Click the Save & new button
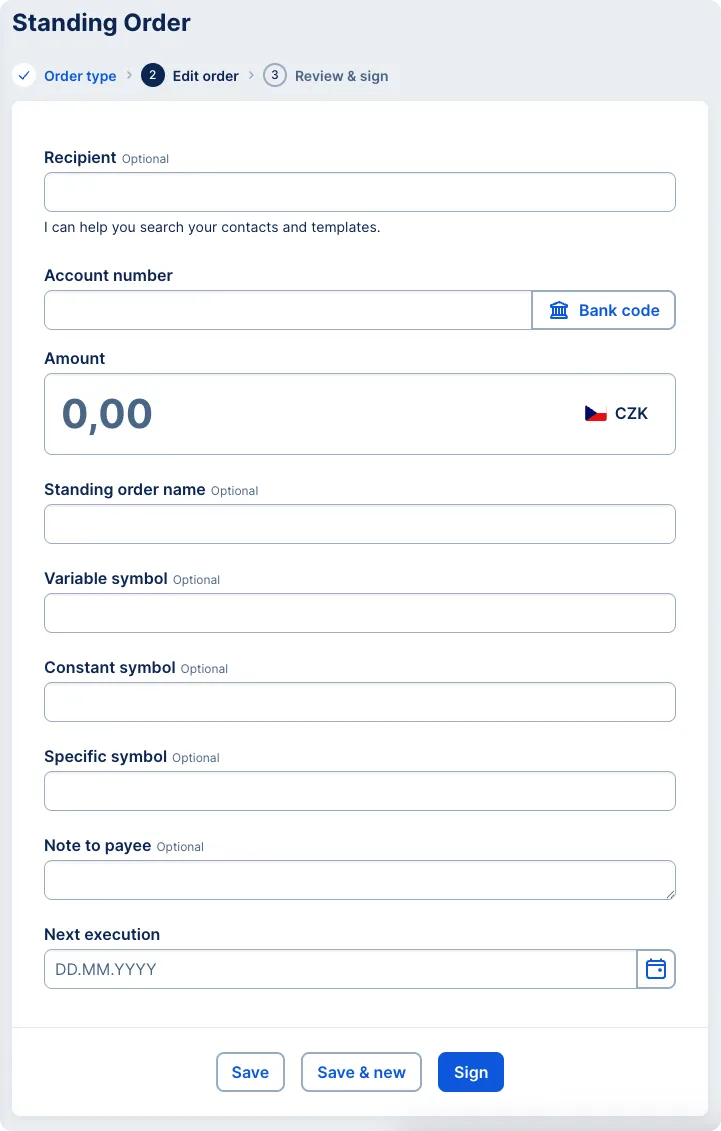Screen dimensions: 721x1131 click(x=361, y=1071)
